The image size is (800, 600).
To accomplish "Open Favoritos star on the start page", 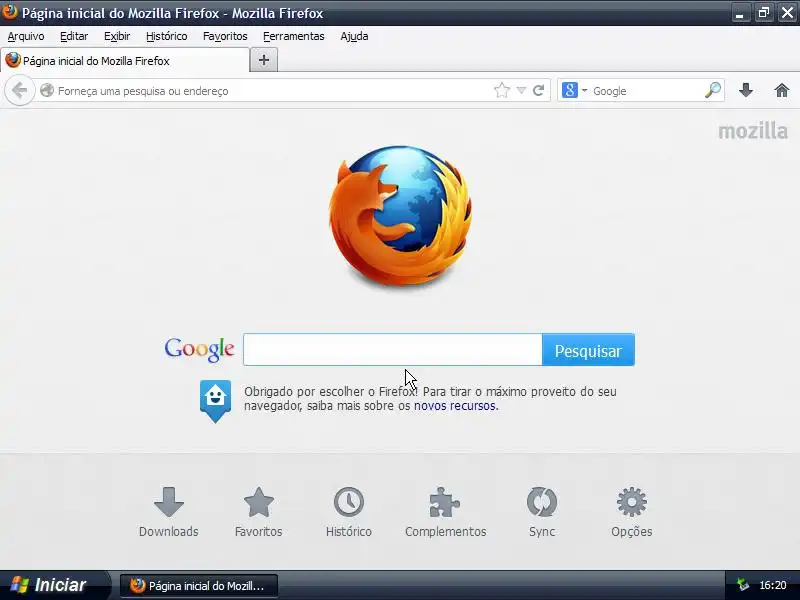I will (259, 512).
